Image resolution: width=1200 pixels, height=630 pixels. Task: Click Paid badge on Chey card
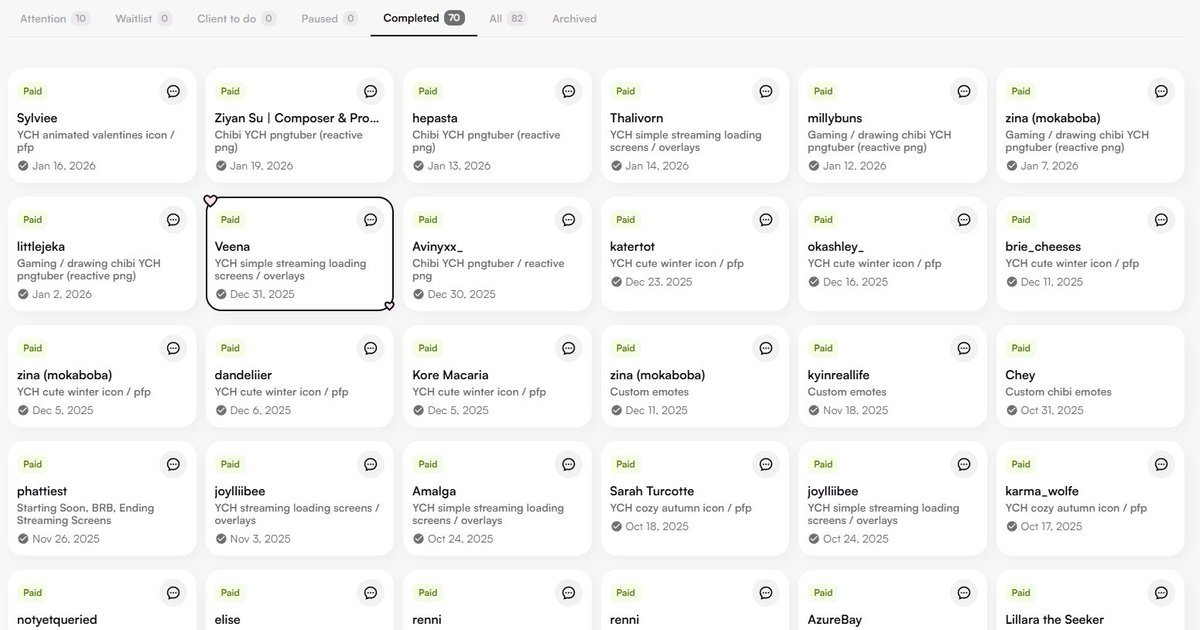pos(1021,348)
